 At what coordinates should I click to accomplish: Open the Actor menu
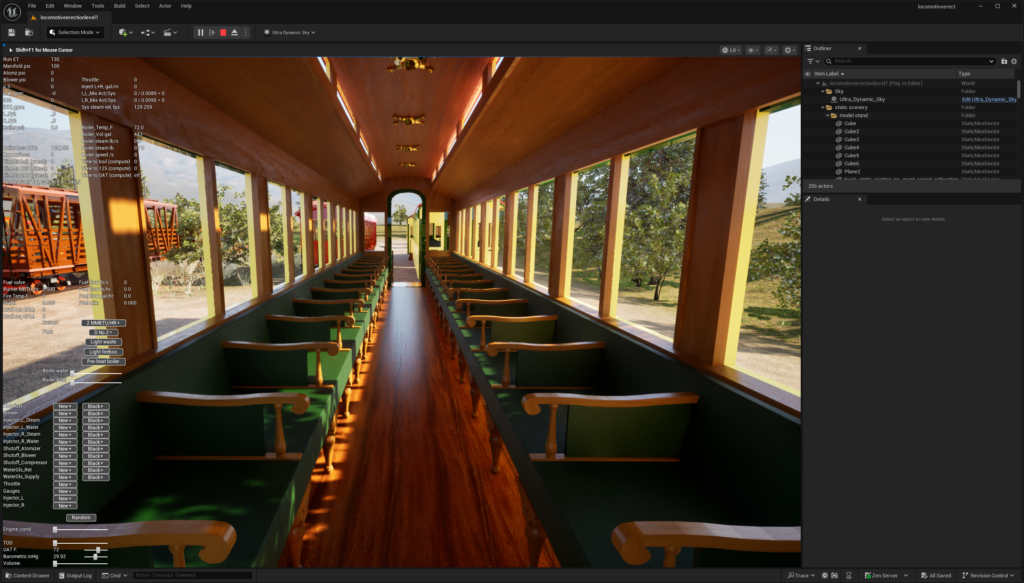pos(163,5)
